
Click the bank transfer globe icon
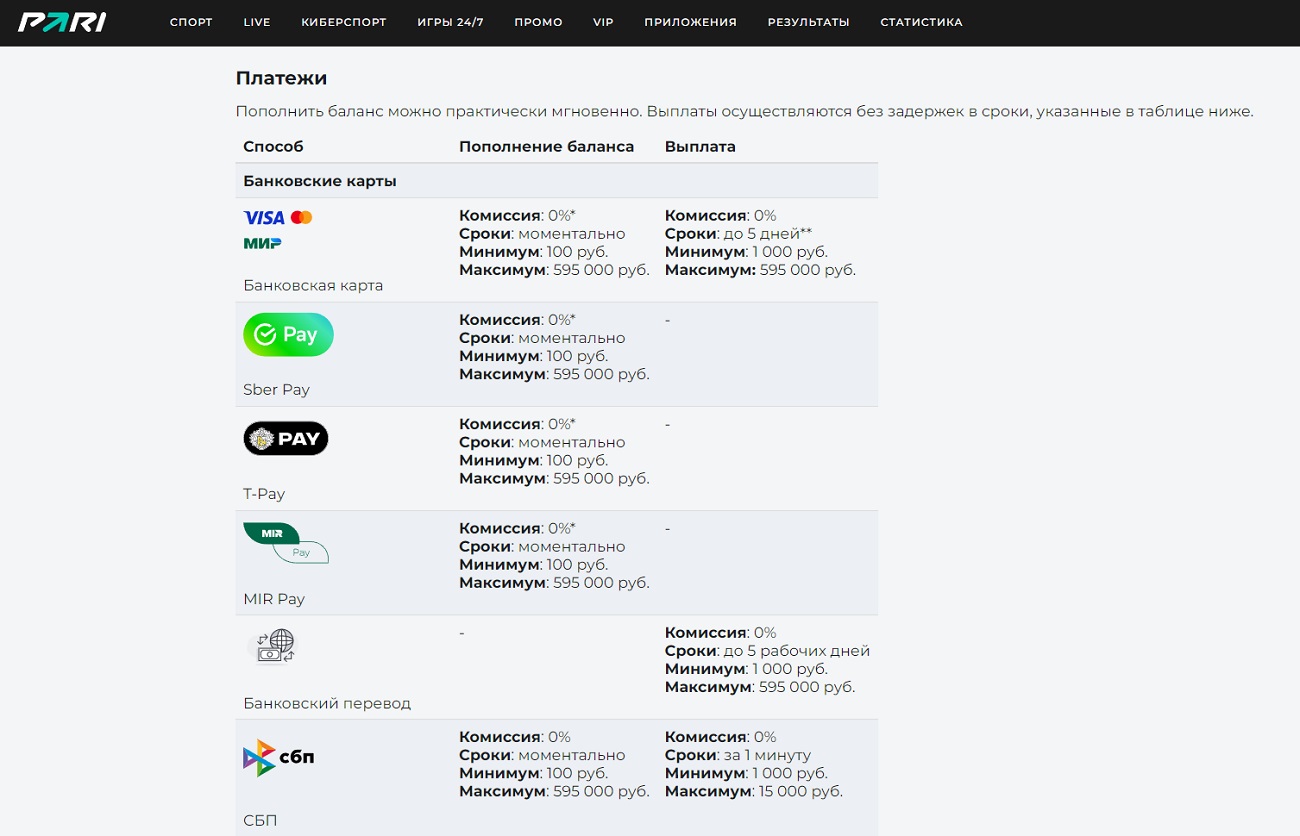pos(272,647)
